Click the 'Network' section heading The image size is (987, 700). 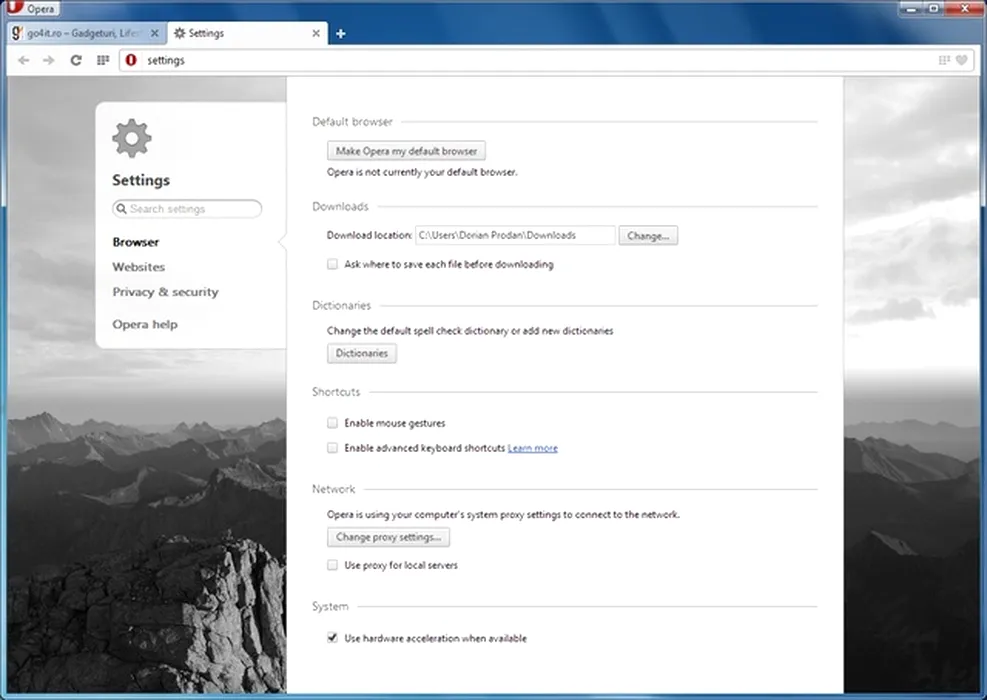click(334, 489)
